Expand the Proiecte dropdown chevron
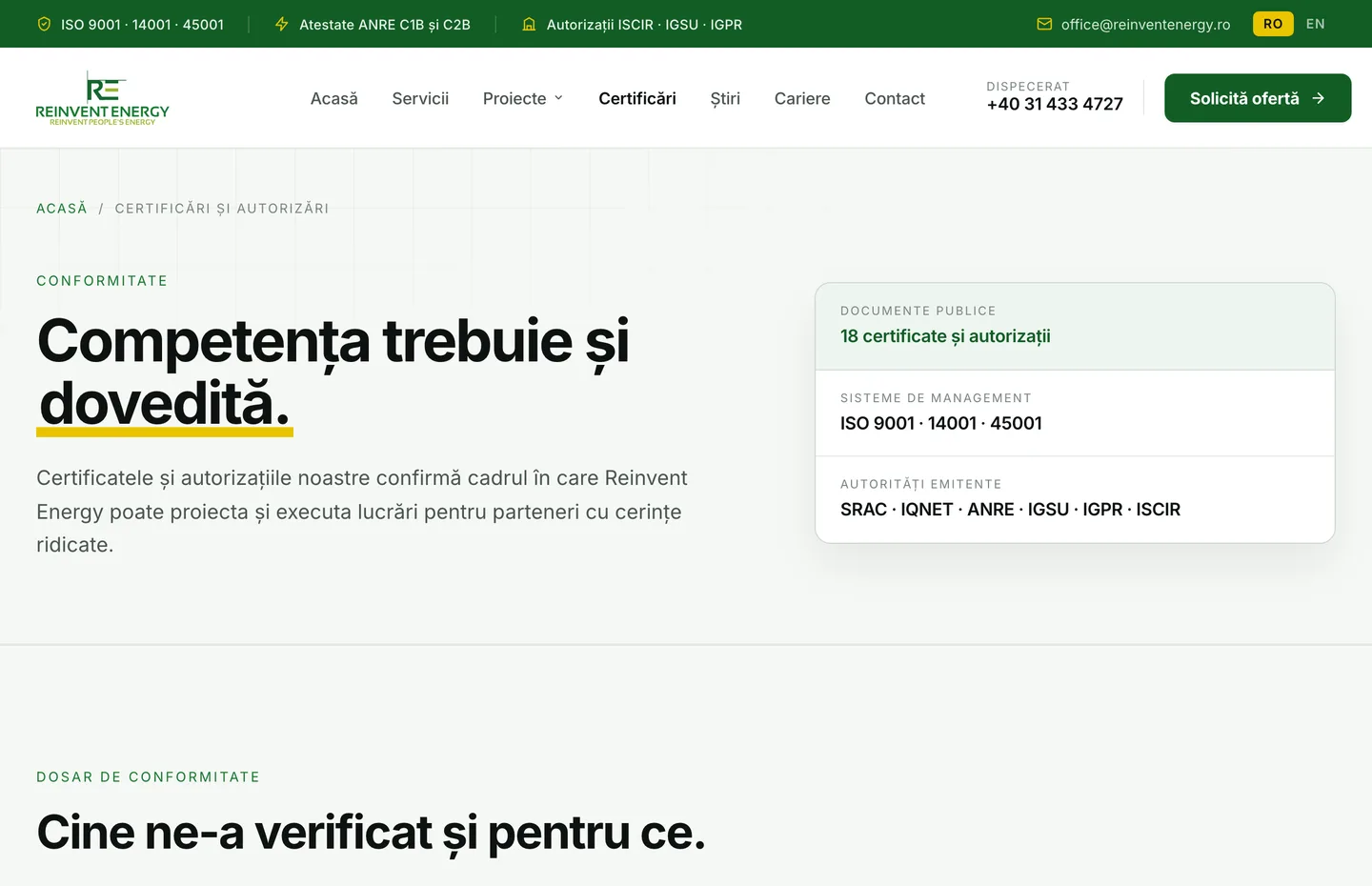Viewport: 1372px width, 886px height. point(558,98)
